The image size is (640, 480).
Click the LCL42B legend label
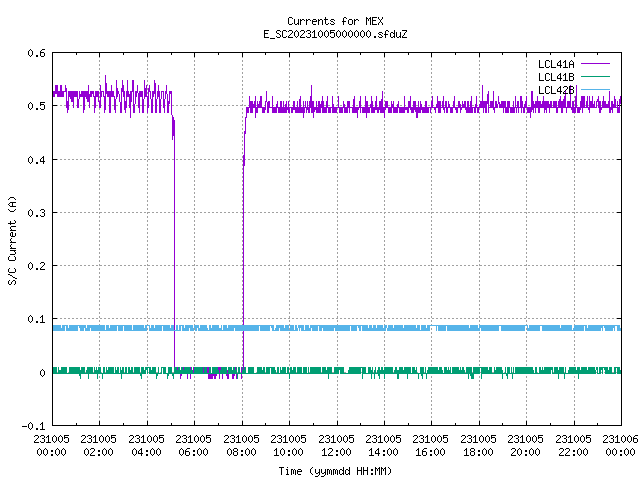coord(556,90)
